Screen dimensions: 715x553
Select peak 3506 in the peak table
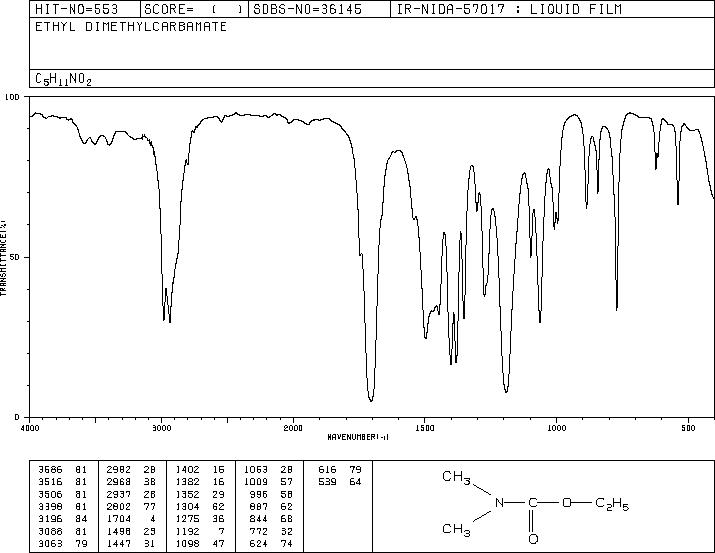tap(62, 494)
